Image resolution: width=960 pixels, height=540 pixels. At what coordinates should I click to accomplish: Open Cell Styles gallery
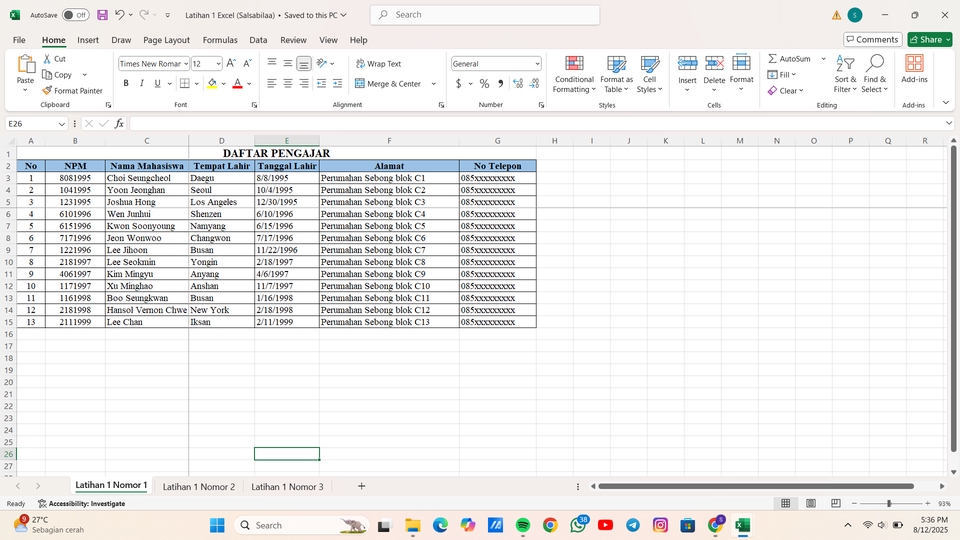click(x=650, y=74)
